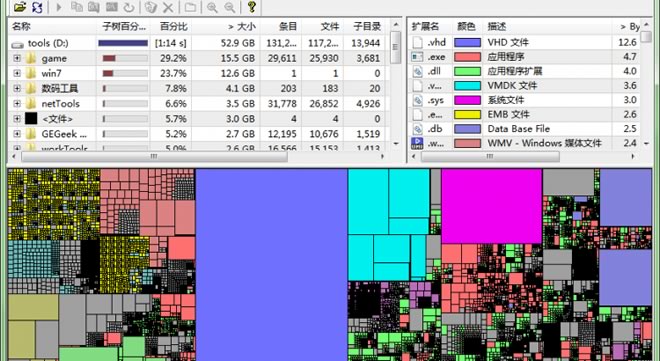Image resolution: width=660 pixels, height=361 pixels.
Task: Click the 数码工具 folder icon
Action: click(31, 88)
